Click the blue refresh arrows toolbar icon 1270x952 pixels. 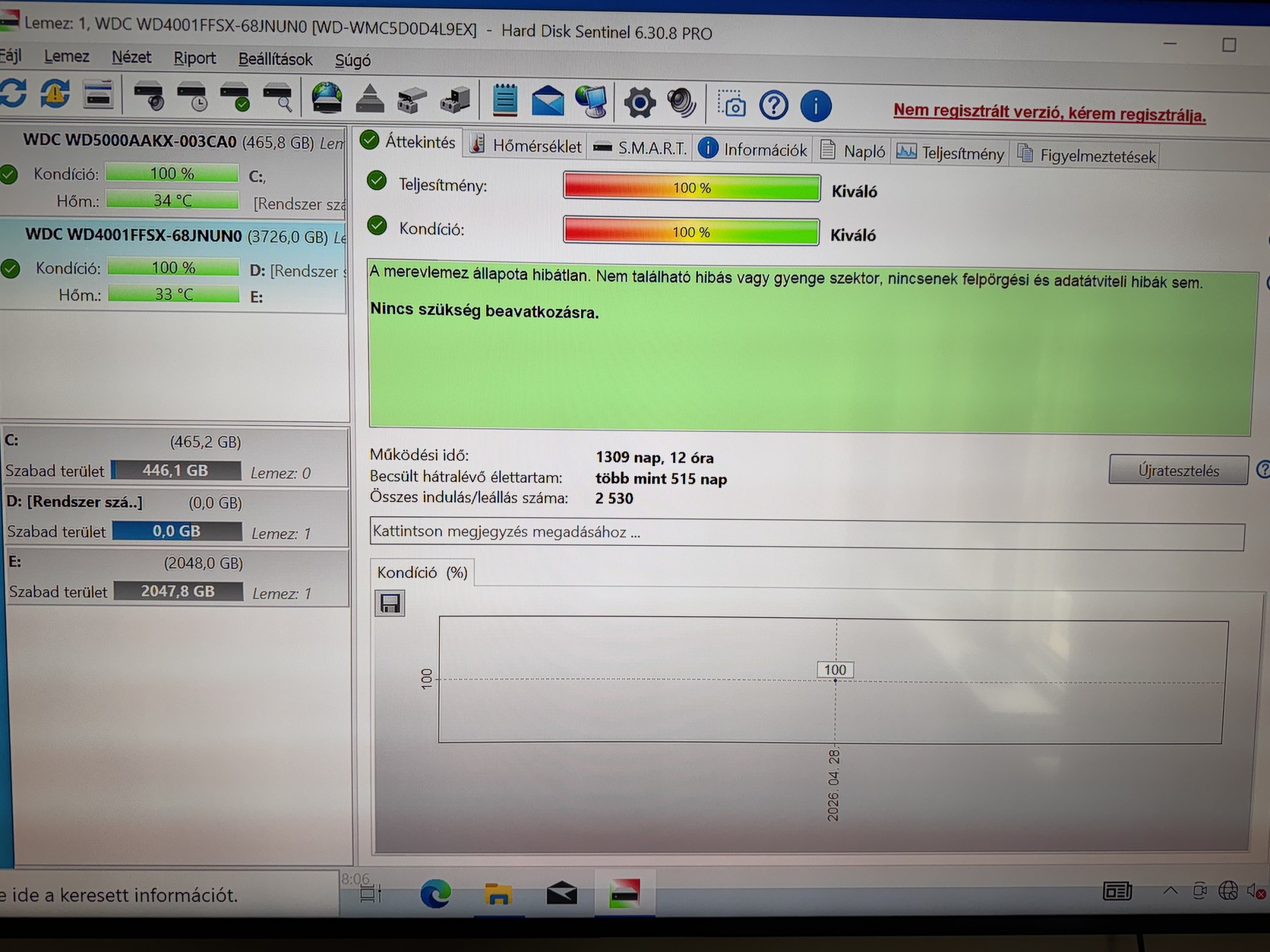[13, 93]
